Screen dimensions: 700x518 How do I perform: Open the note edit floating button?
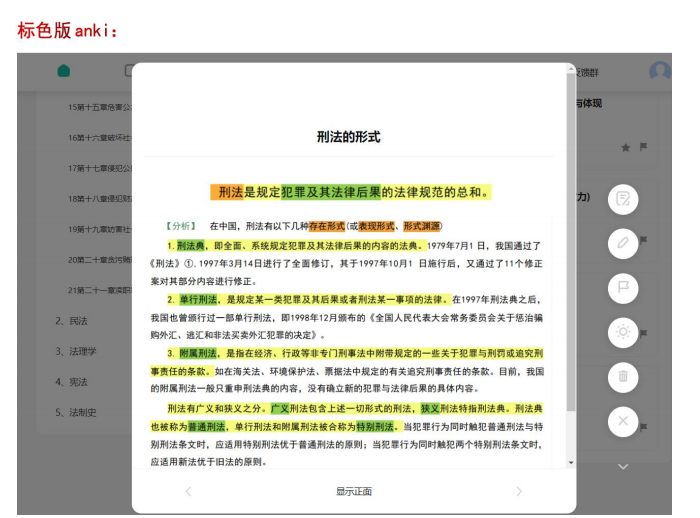click(x=623, y=199)
